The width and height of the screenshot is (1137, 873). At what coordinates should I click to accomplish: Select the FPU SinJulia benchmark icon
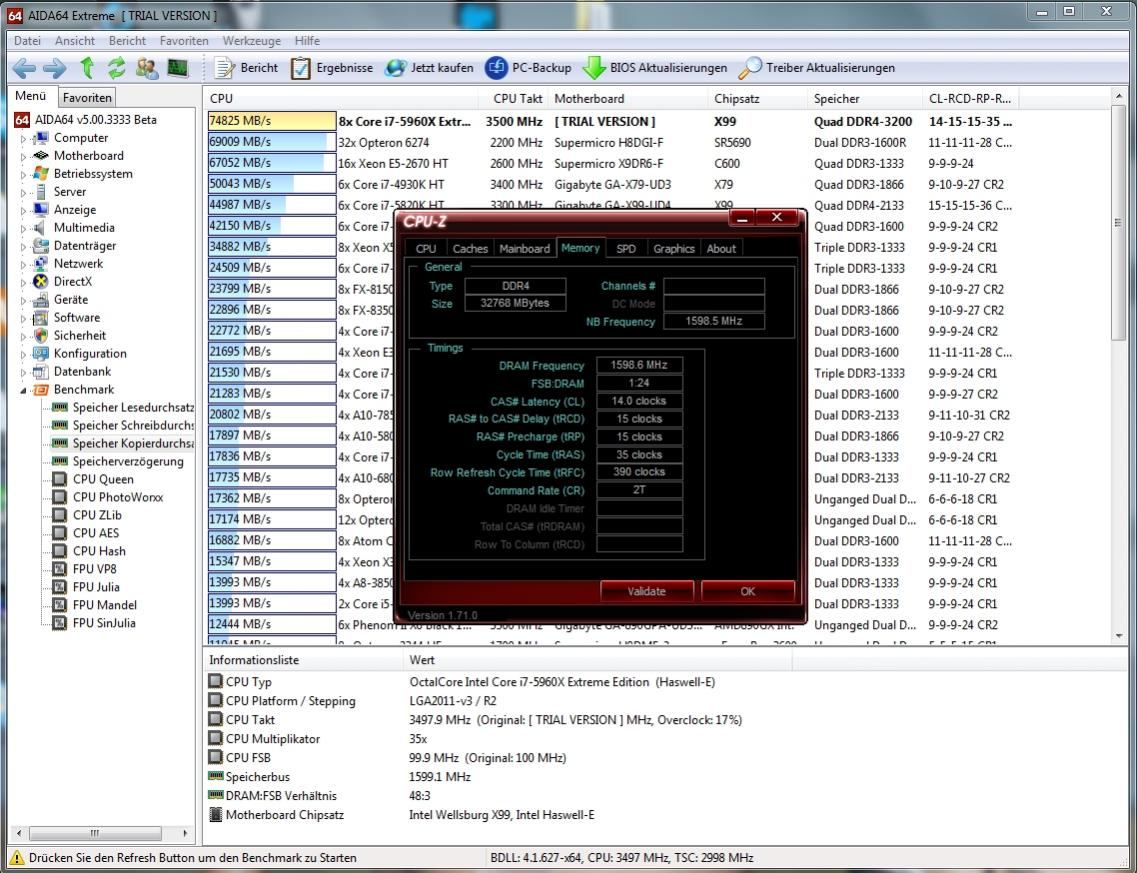pos(59,623)
